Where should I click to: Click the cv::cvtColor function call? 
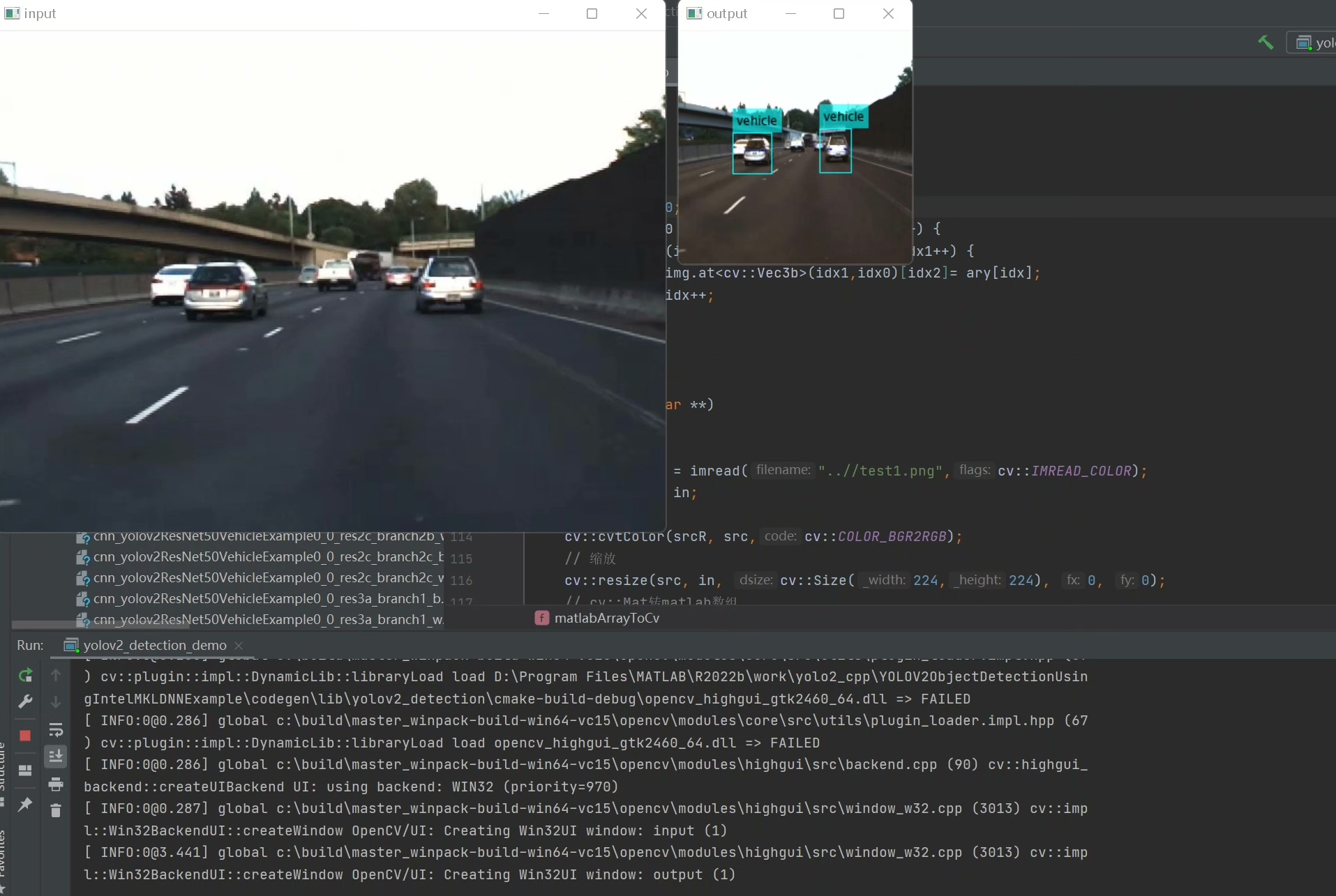click(x=615, y=536)
